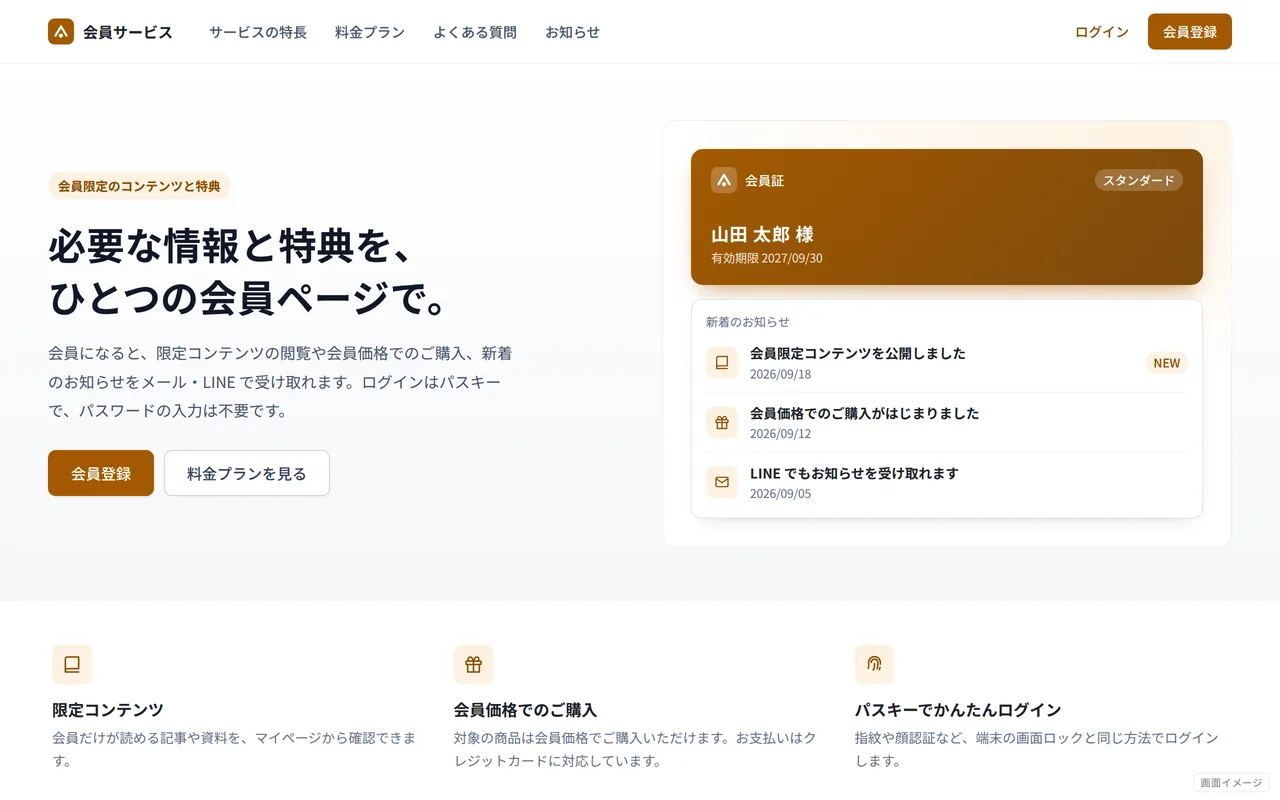
Task: Click the 会員登録 button in the header
Action: (1190, 32)
